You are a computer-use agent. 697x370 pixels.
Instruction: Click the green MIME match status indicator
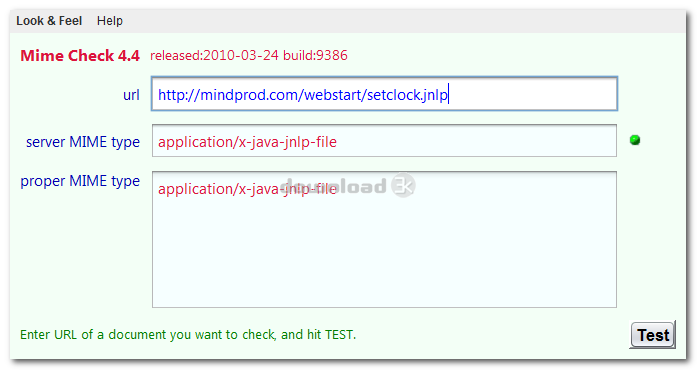coord(635,140)
